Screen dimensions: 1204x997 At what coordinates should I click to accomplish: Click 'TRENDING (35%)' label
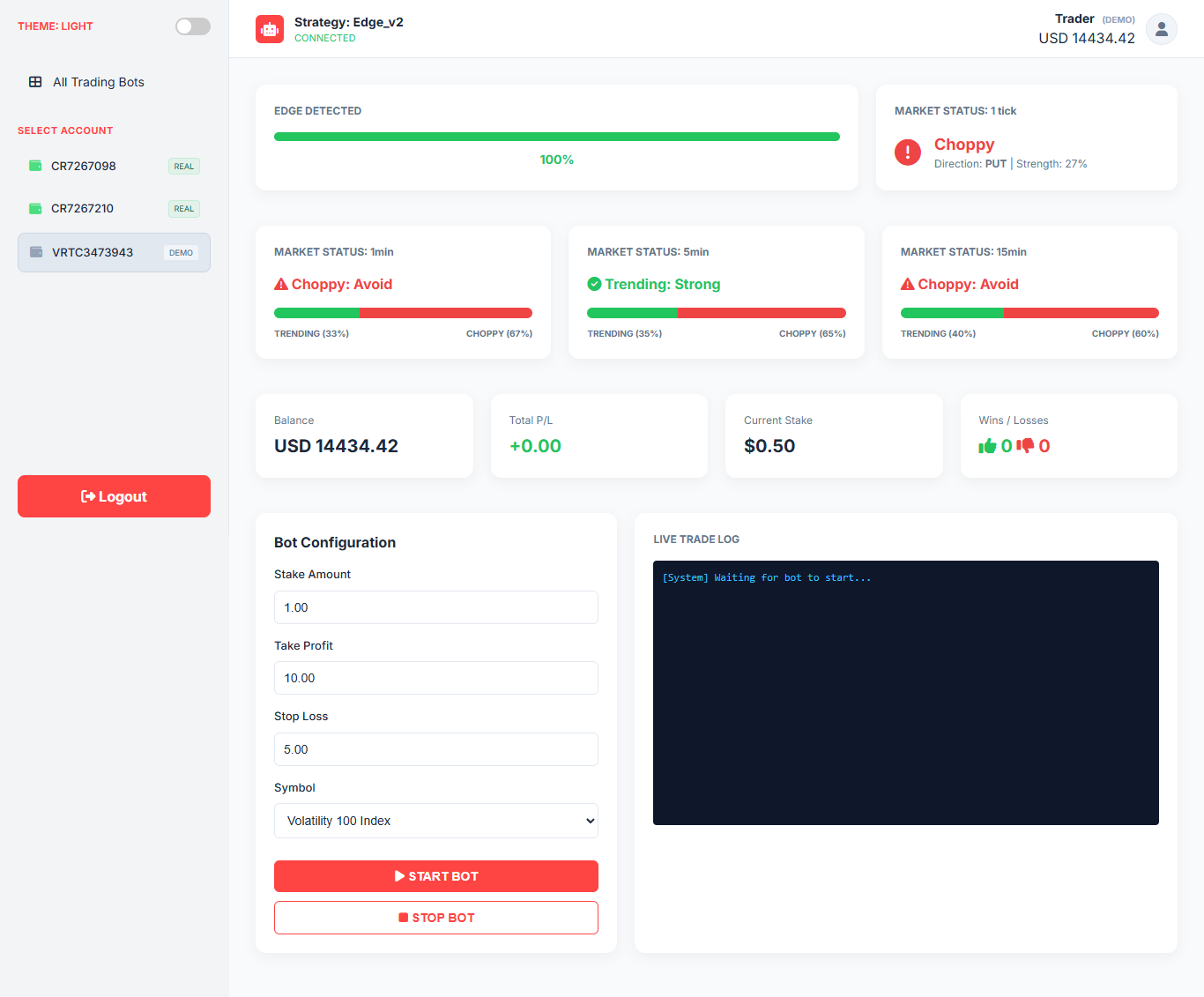click(625, 333)
